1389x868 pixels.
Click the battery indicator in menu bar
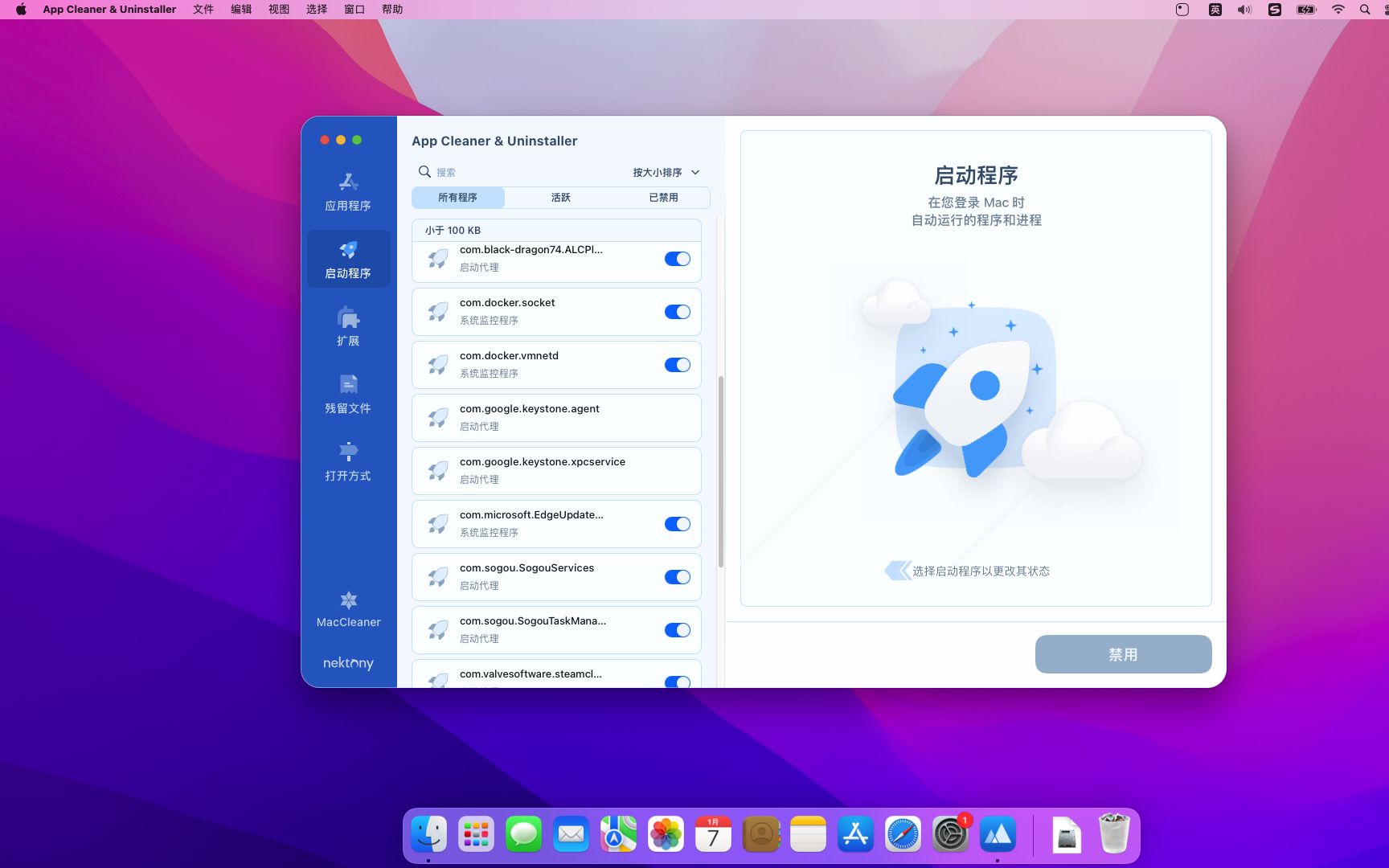point(1305,9)
